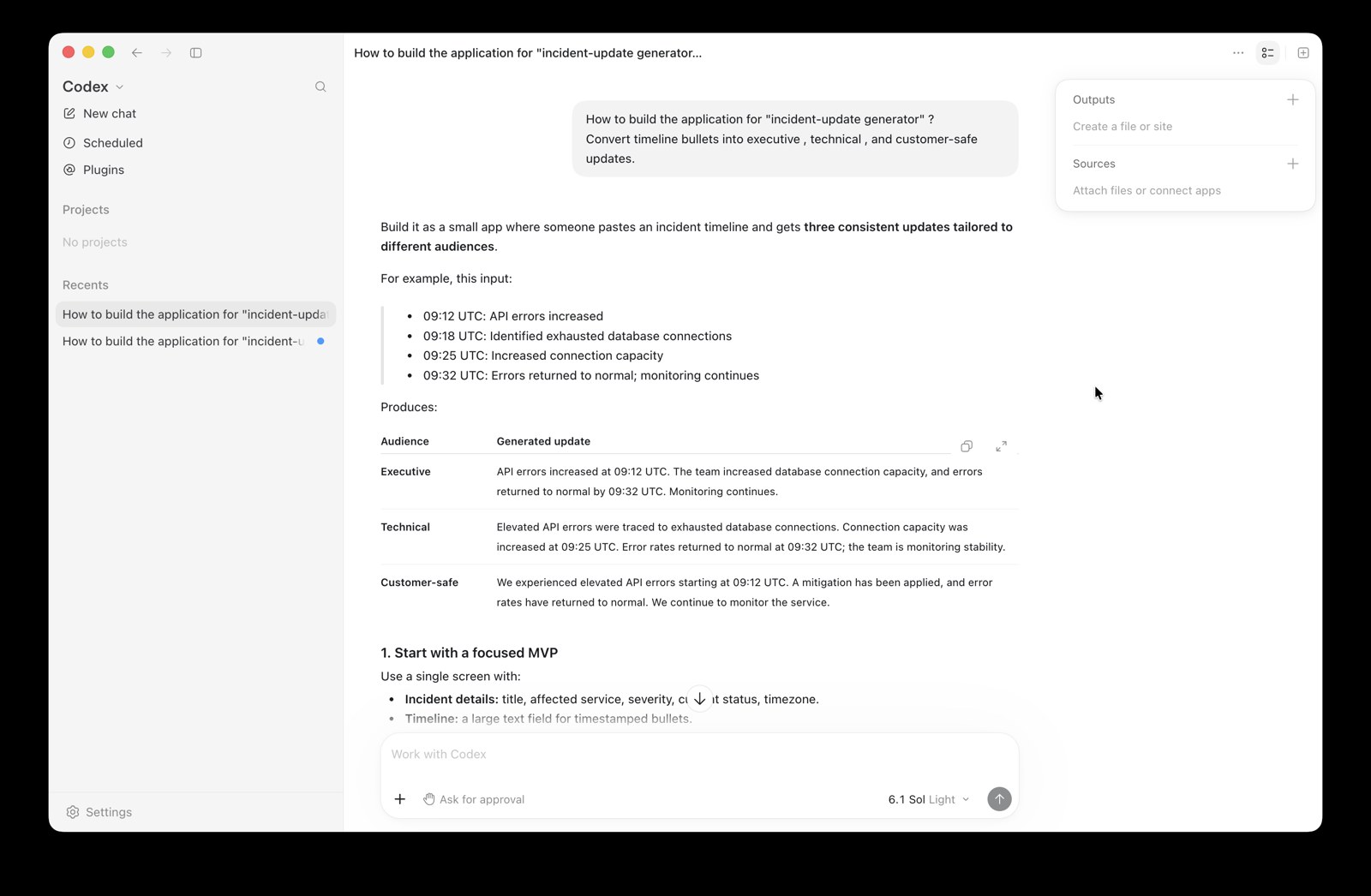Open the 6.1 Sol Light model dropdown
Image resolution: width=1371 pixels, height=896 pixels.
coord(929,799)
